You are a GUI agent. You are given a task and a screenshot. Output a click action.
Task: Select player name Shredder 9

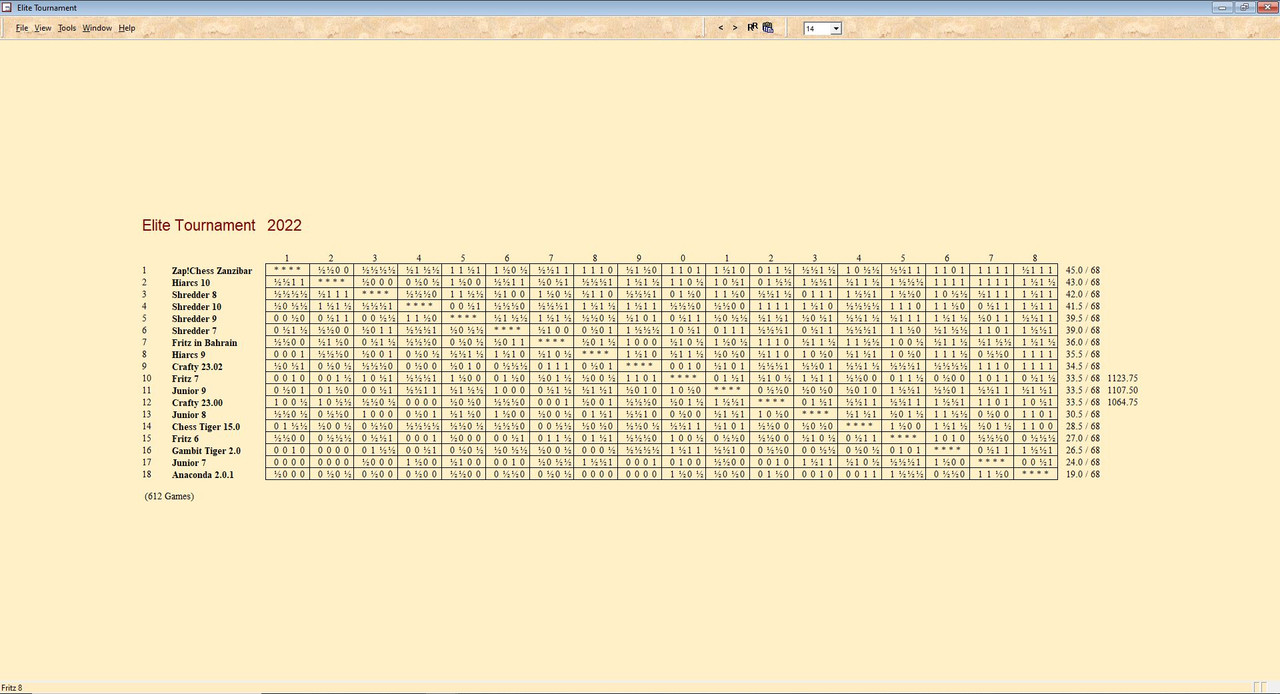(194, 319)
